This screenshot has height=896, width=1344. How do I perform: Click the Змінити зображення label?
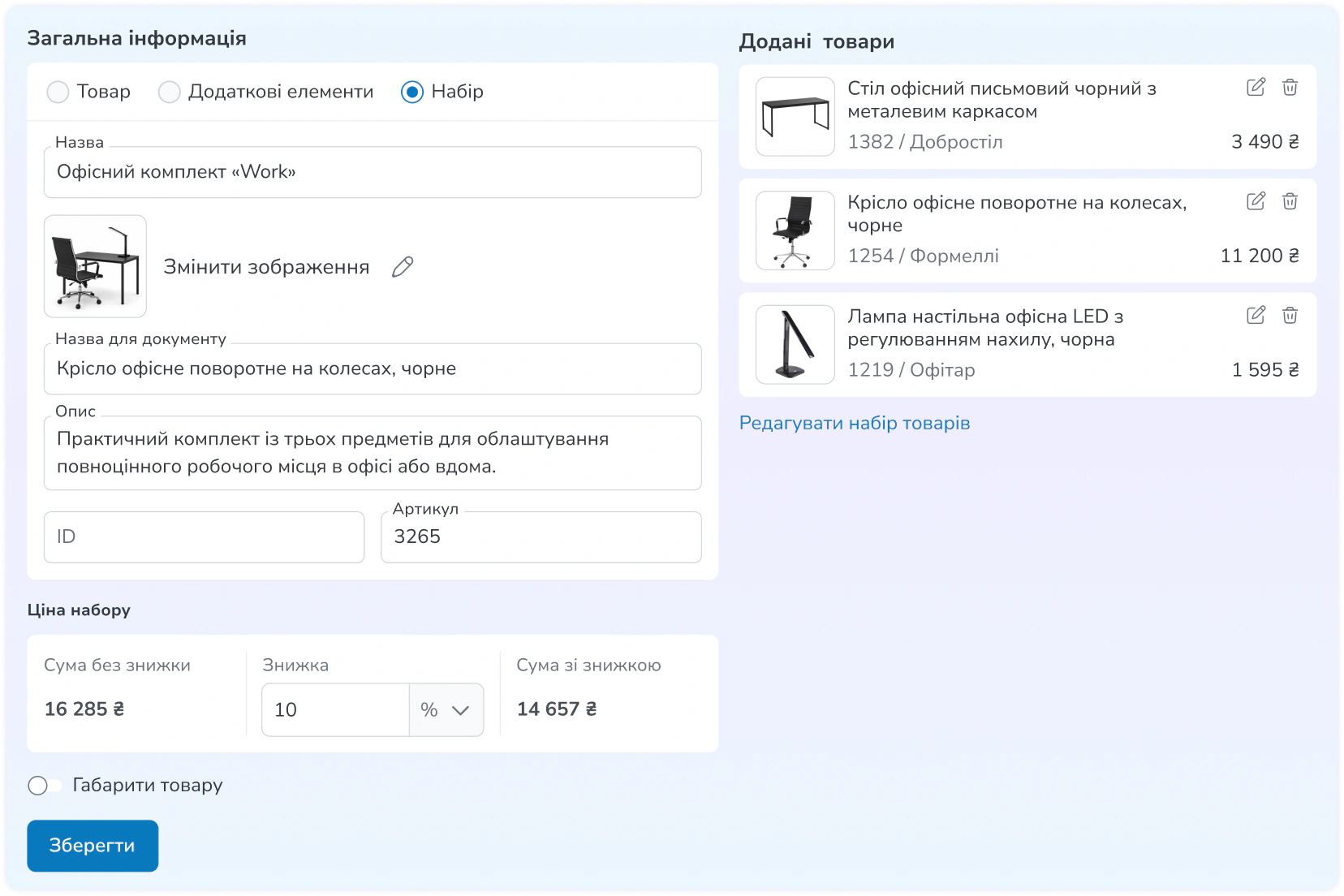tap(266, 267)
